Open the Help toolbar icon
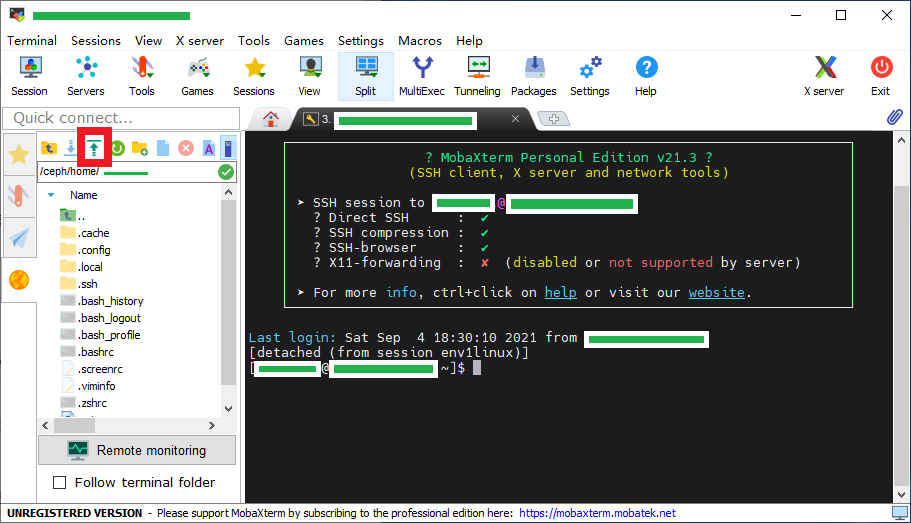911x523 pixels. pos(646,76)
